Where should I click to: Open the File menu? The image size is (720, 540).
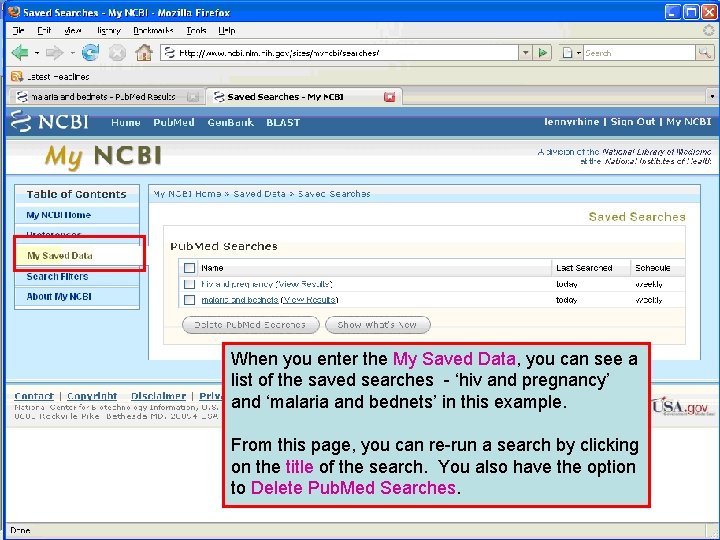[18, 31]
